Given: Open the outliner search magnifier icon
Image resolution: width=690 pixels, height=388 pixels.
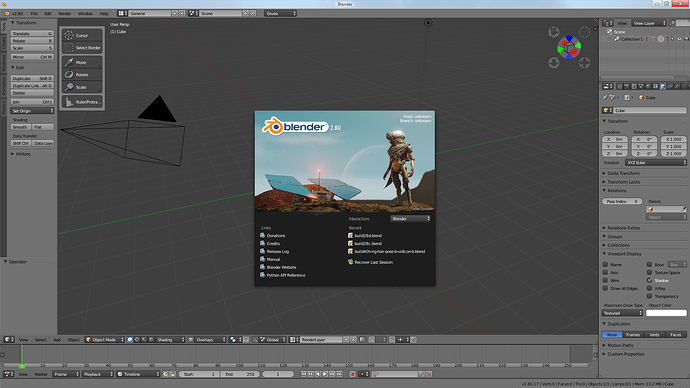Looking at the screenshot, I should [x=672, y=23].
